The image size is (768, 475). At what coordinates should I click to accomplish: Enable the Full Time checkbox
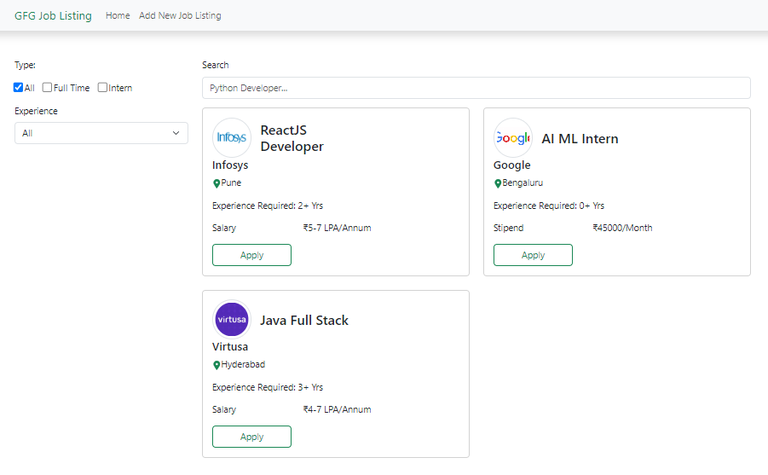point(47,88)
